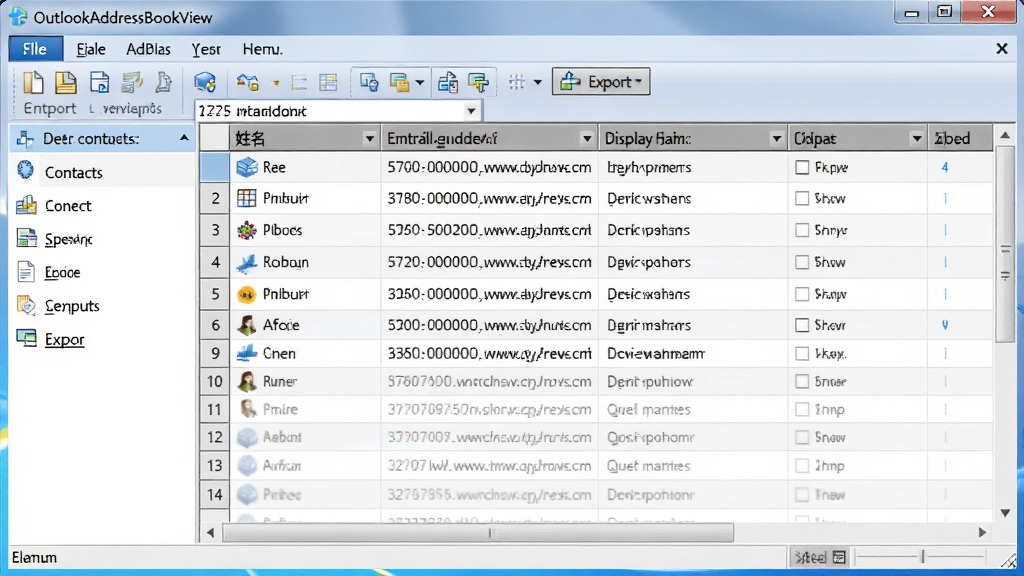
Task: Open the Hemu menu
Action: pos(263,49)
